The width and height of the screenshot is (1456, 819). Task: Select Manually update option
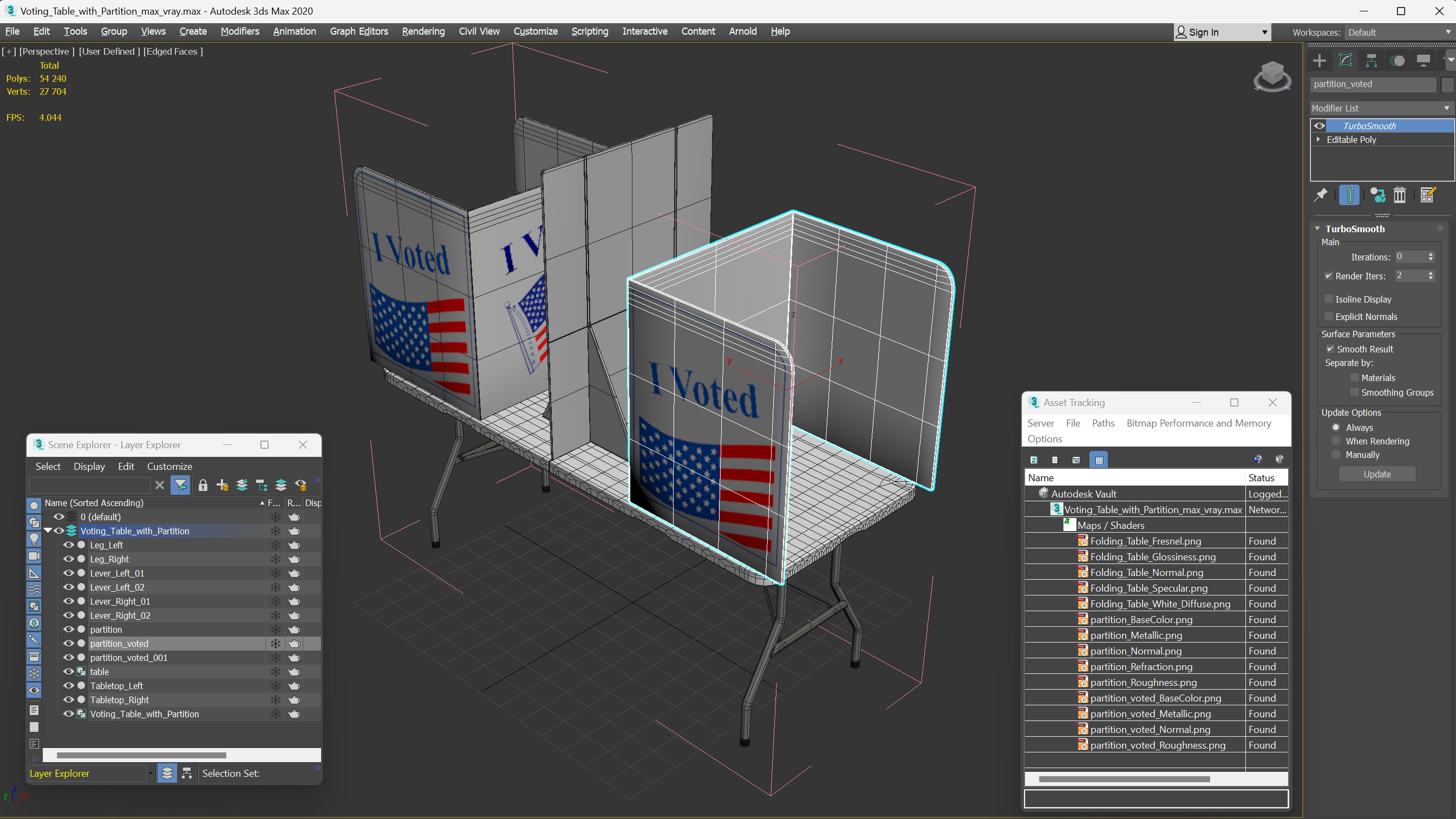1336,455
